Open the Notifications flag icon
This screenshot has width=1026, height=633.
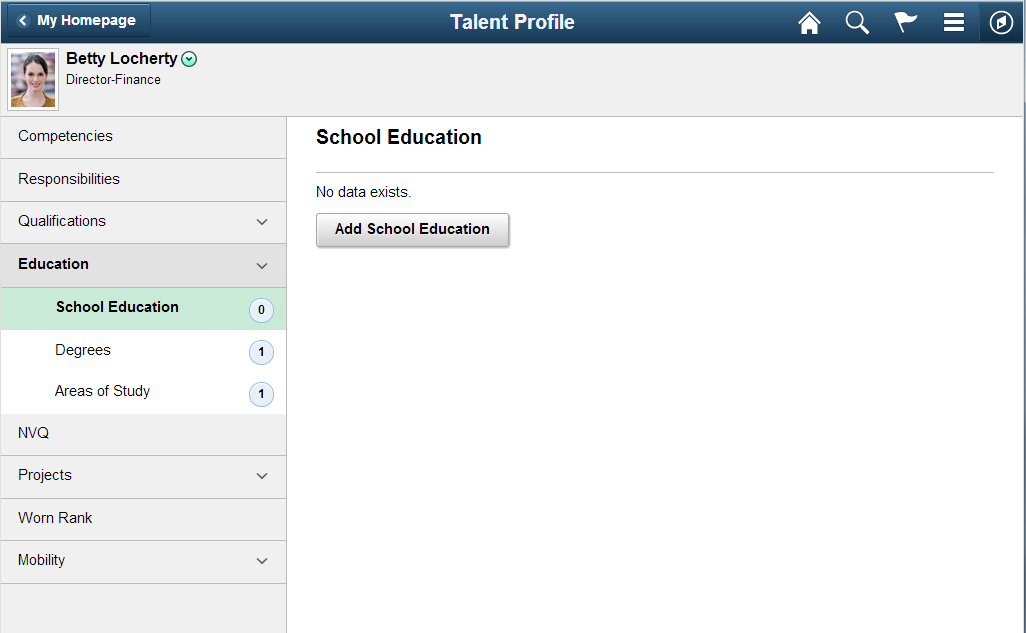tap(905, 22)
